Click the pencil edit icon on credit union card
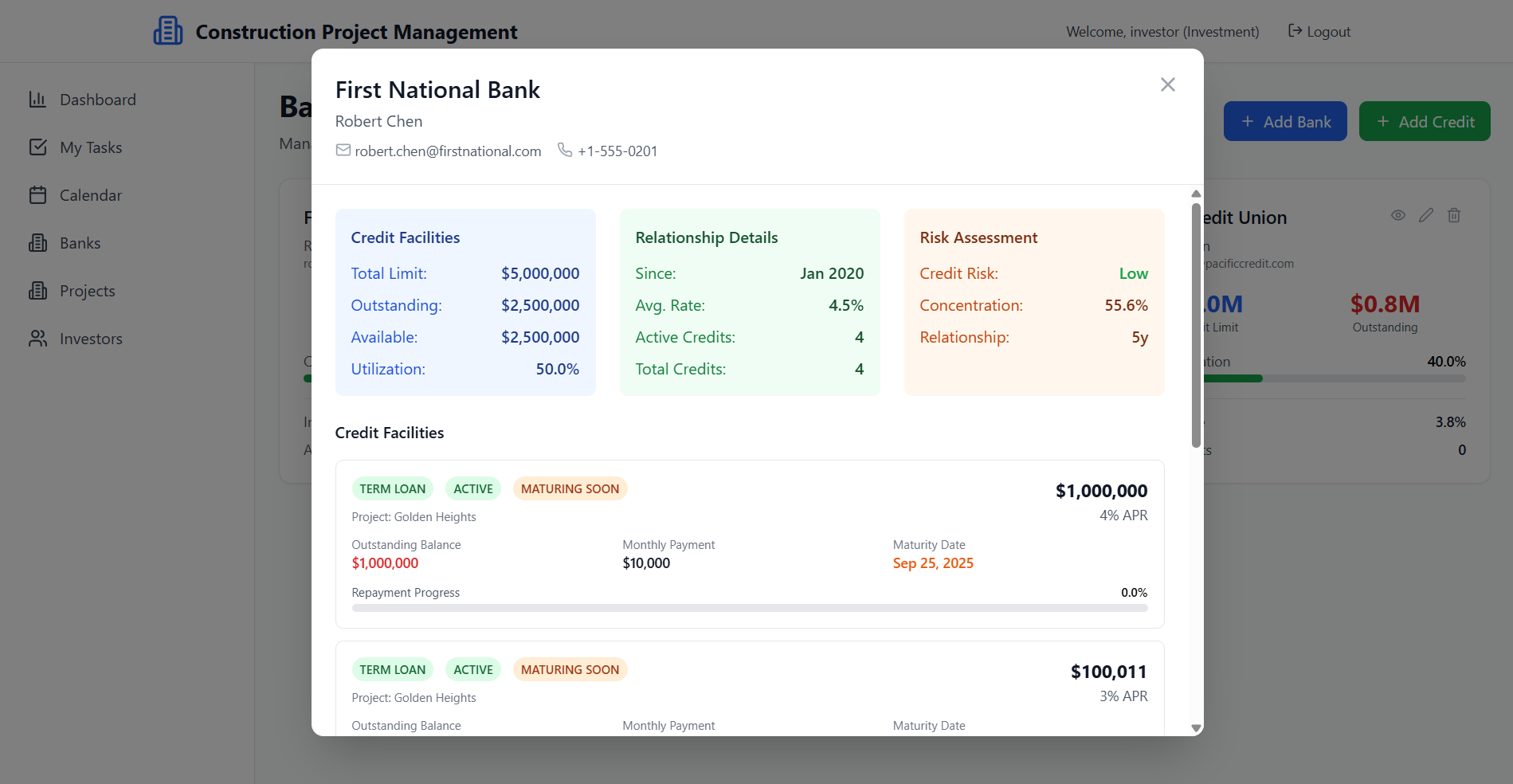1513x784 pixels. click(1426, 215)
